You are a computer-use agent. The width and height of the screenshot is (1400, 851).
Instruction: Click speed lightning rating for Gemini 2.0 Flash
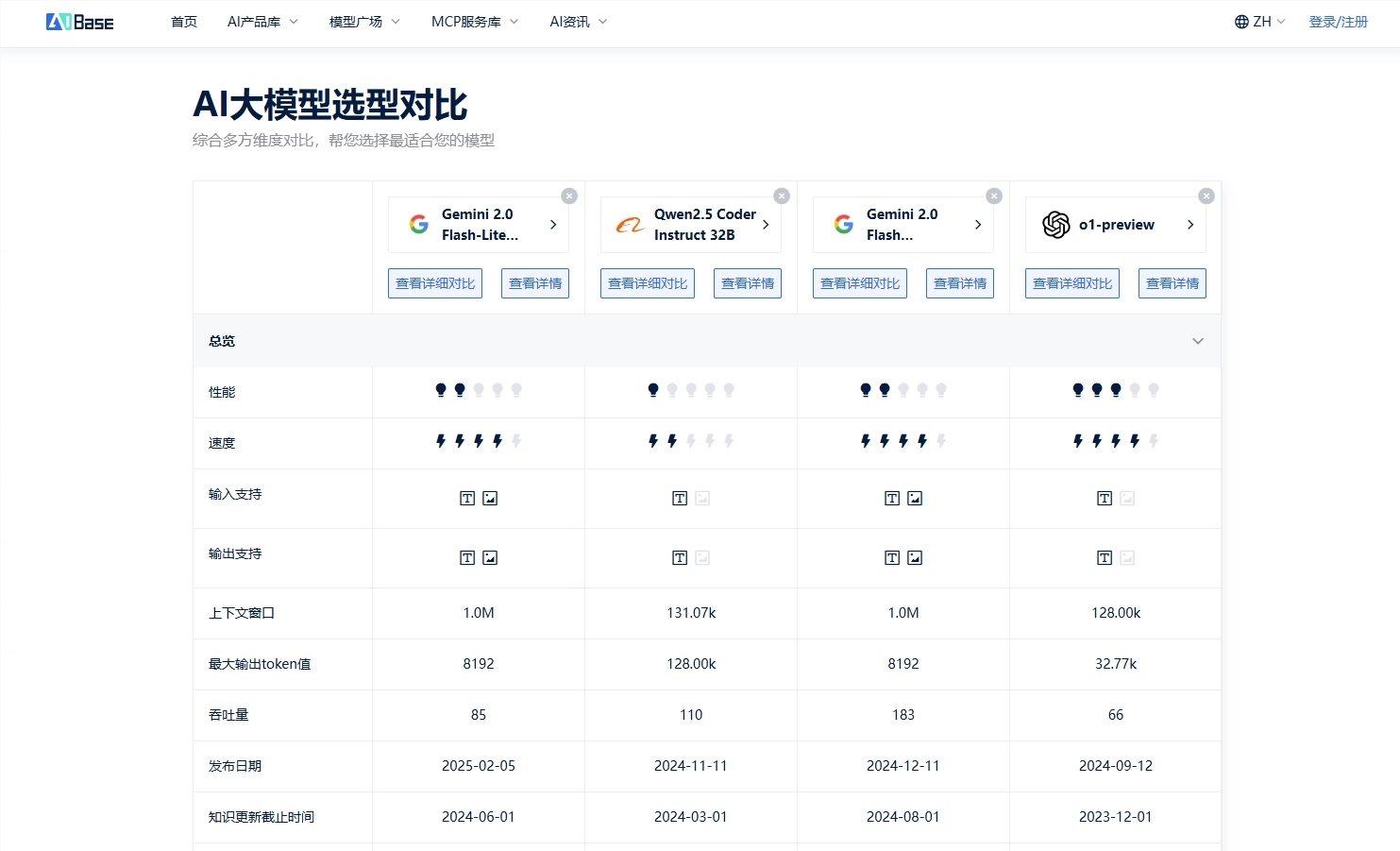pos(903,441)
